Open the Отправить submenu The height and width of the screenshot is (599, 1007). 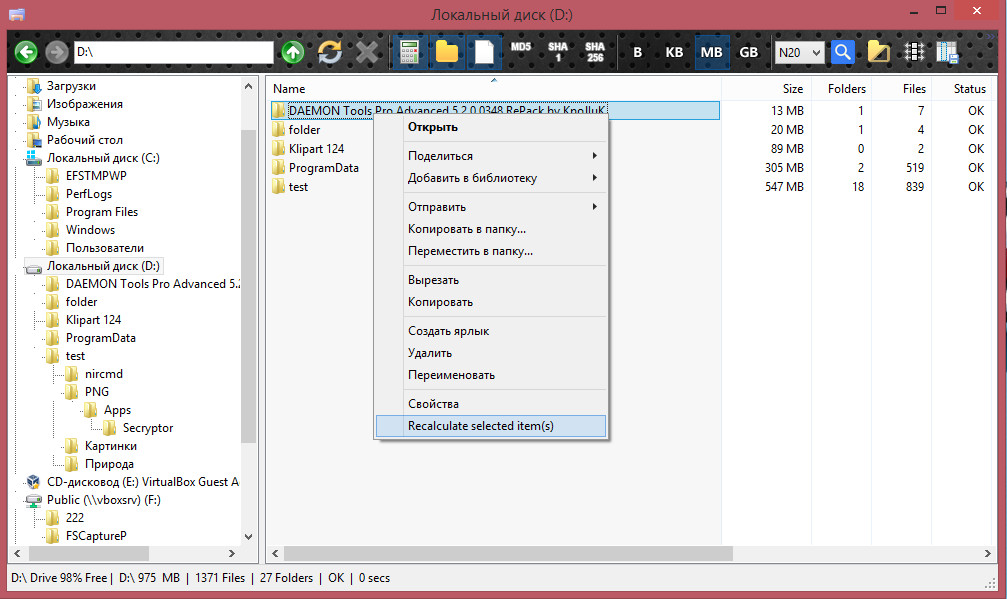click(491, 207)
